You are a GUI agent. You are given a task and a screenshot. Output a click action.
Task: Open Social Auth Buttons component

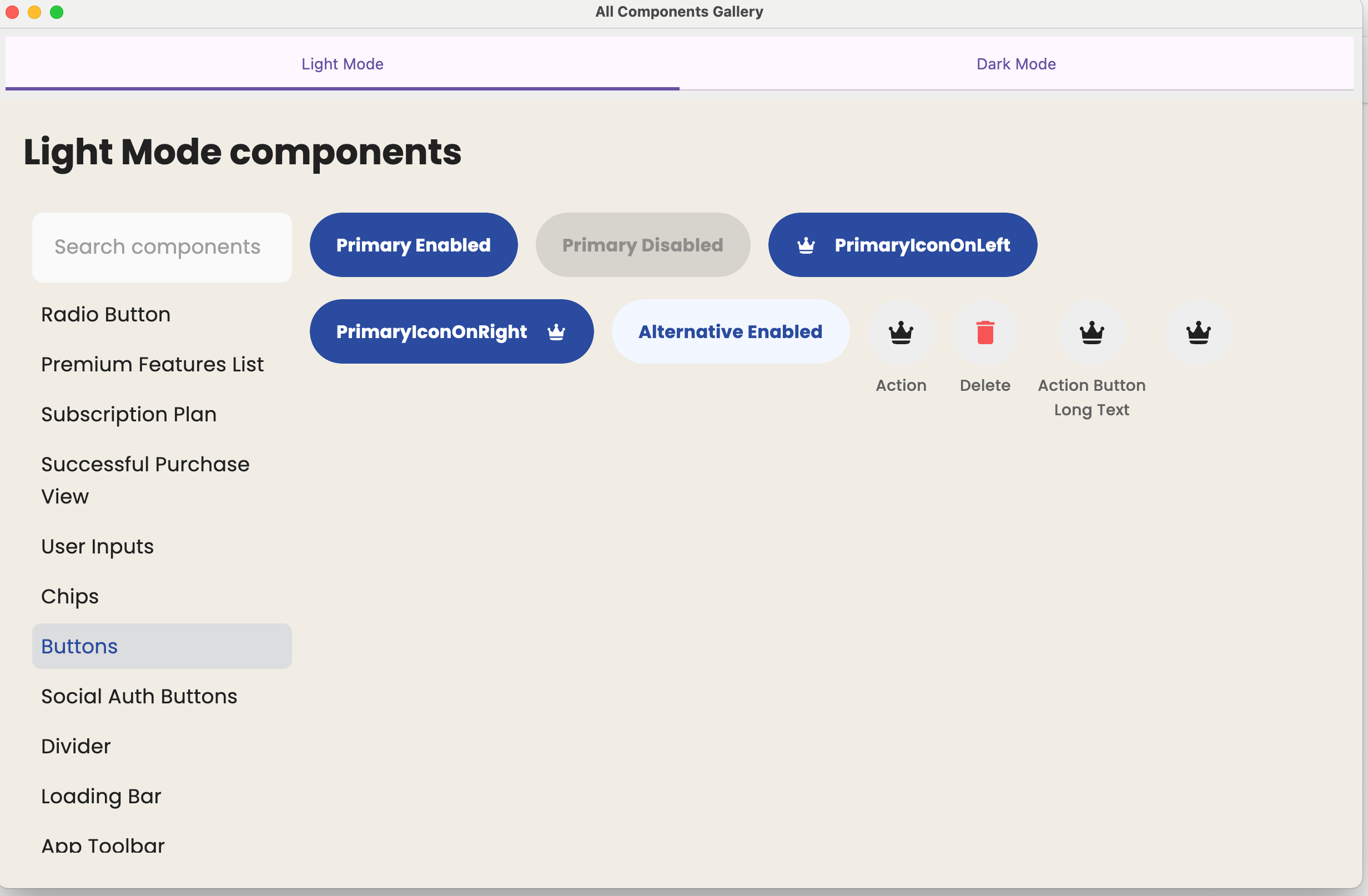(162, 696)
